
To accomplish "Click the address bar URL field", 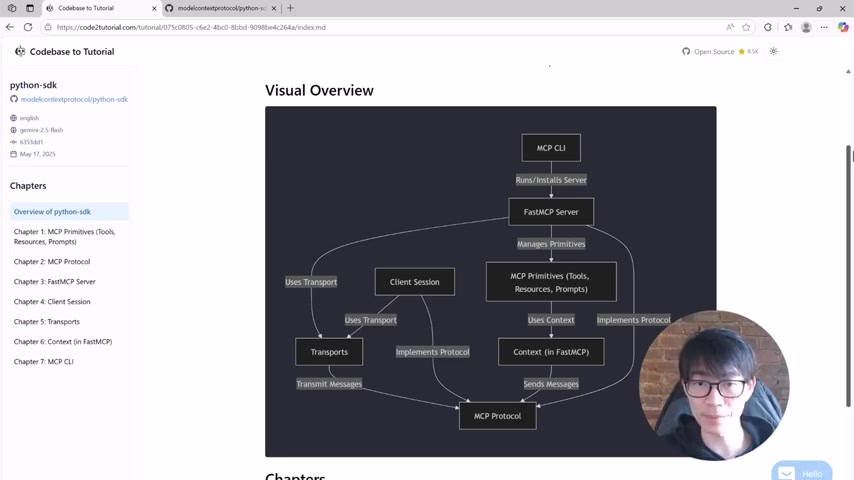I will [x=381, y=27].
